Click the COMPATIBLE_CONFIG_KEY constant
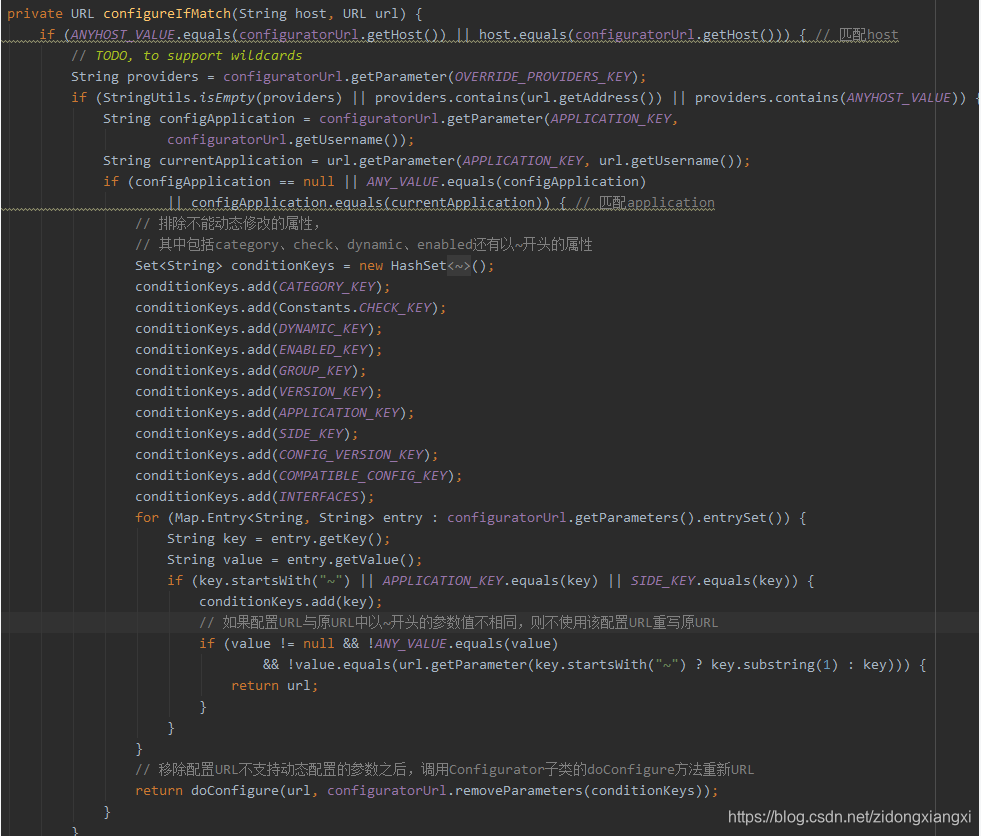981x836 pixels. pyautogui.click(x=363, y=476)
